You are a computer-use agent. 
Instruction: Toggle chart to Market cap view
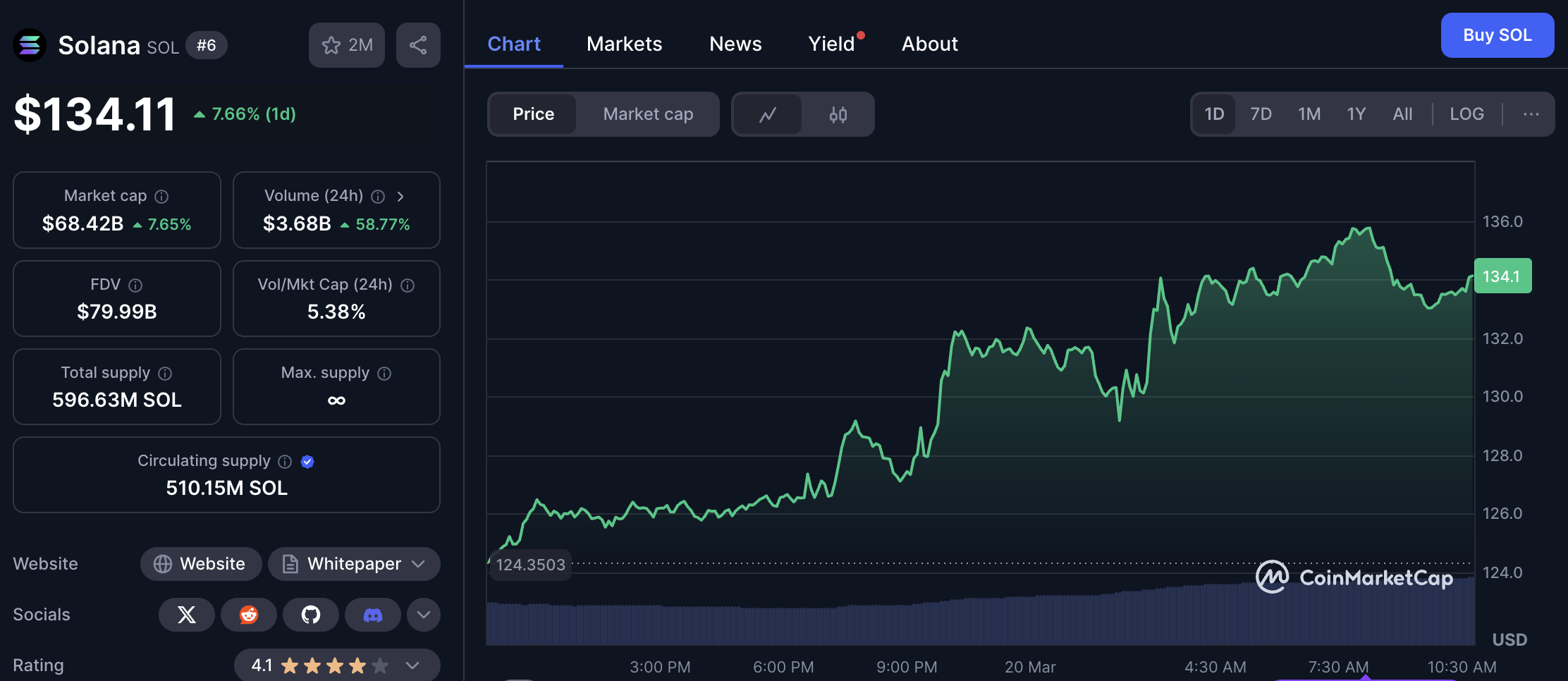point(647,114)
